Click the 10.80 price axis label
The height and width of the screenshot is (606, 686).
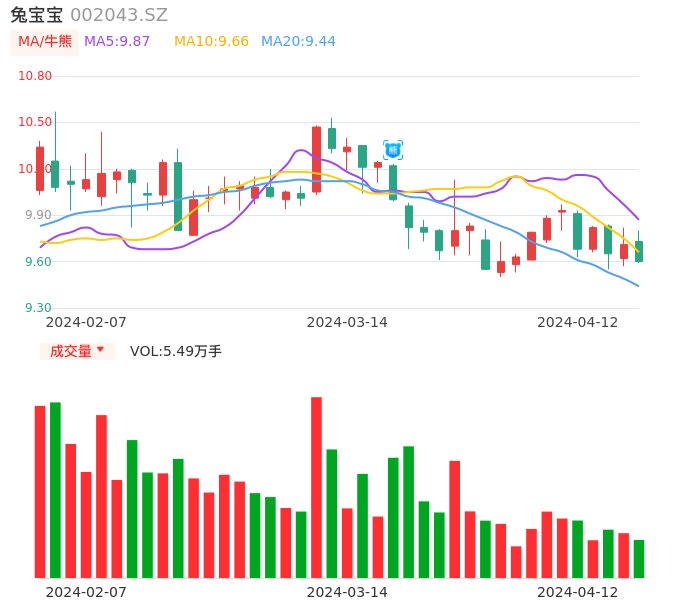point(35,76)
